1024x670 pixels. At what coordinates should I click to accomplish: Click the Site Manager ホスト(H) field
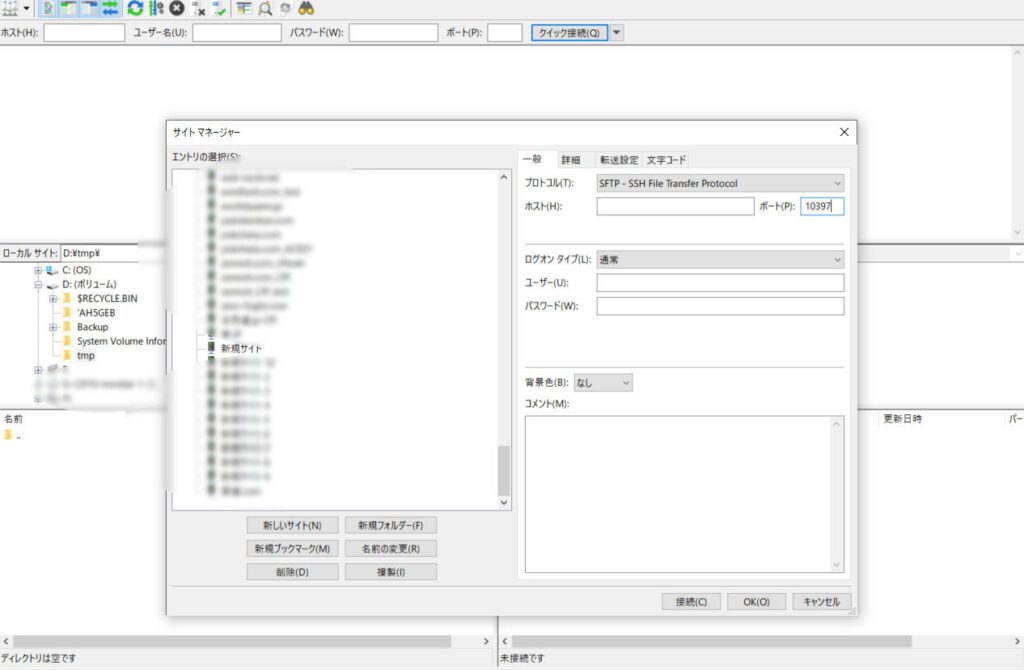675,206
